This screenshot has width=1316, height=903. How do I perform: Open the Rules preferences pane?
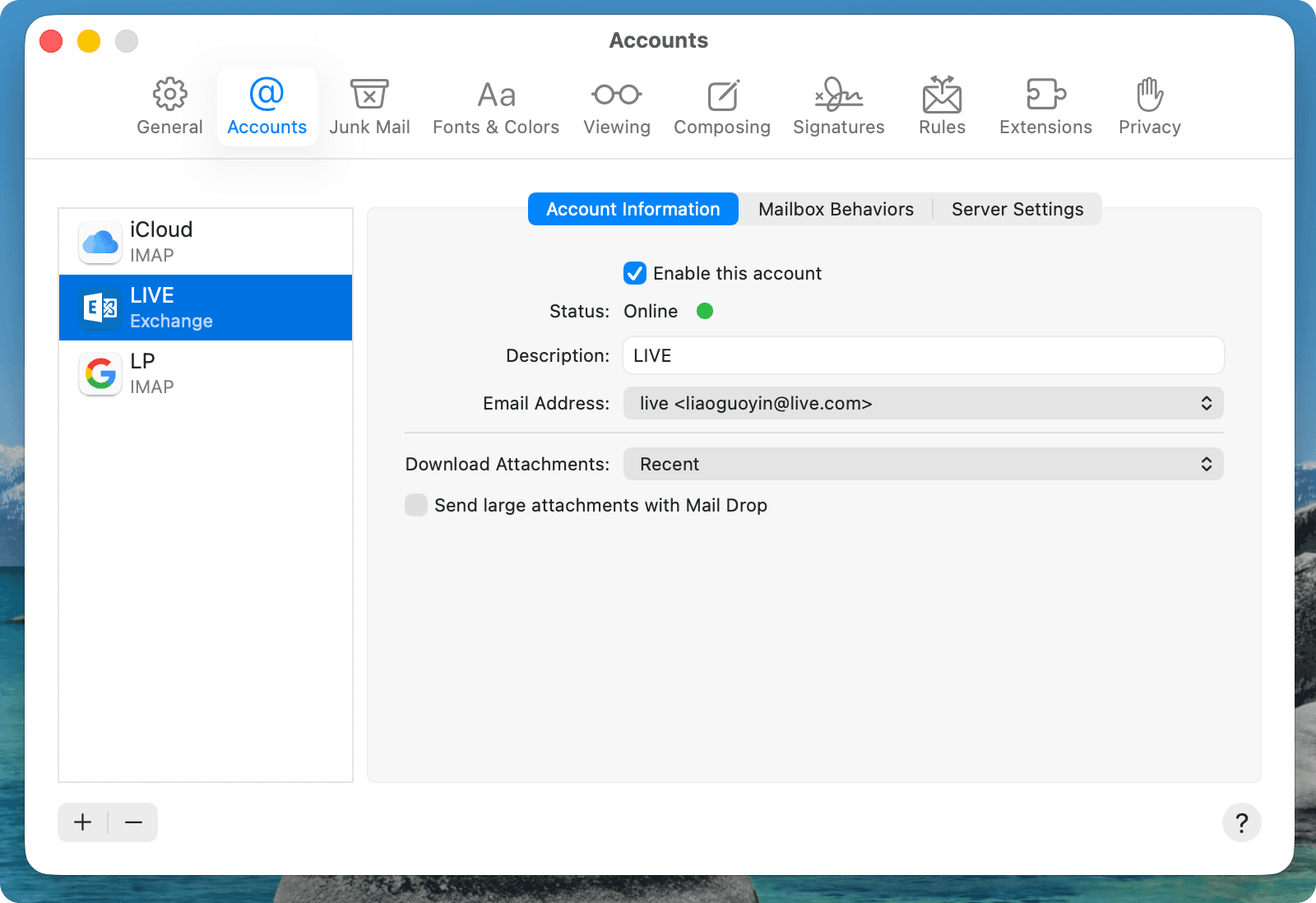point(942,107)
